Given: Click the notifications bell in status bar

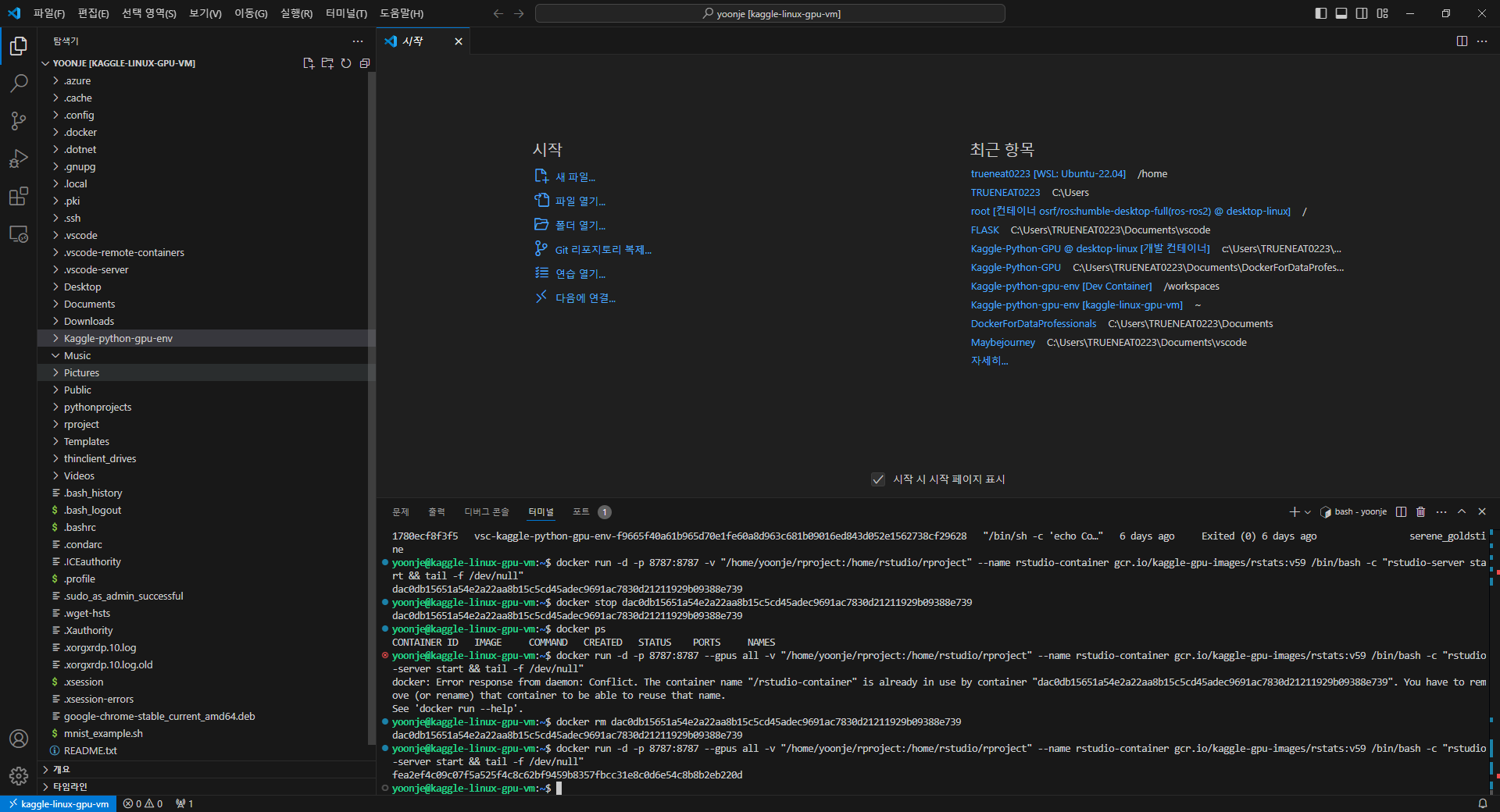Looking at the screenshot, I should [x=1483, y=803].
